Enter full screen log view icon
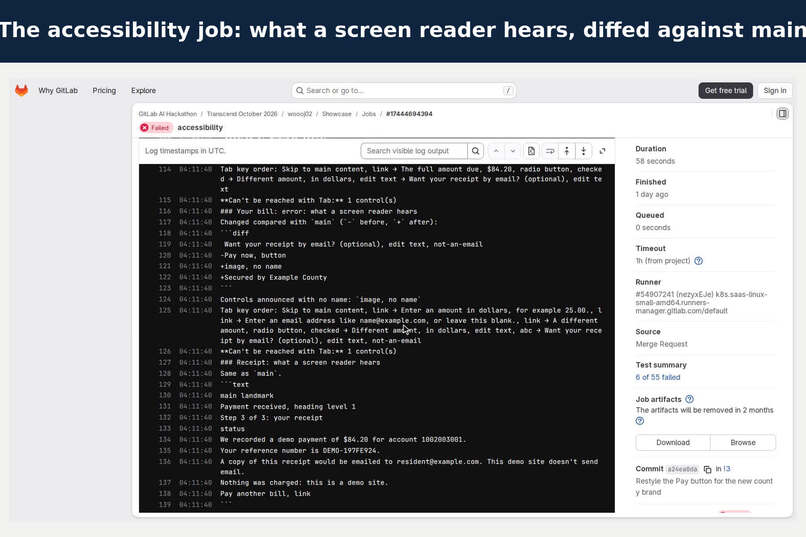Screen dimensions: 806x537 tap(602, 151)
